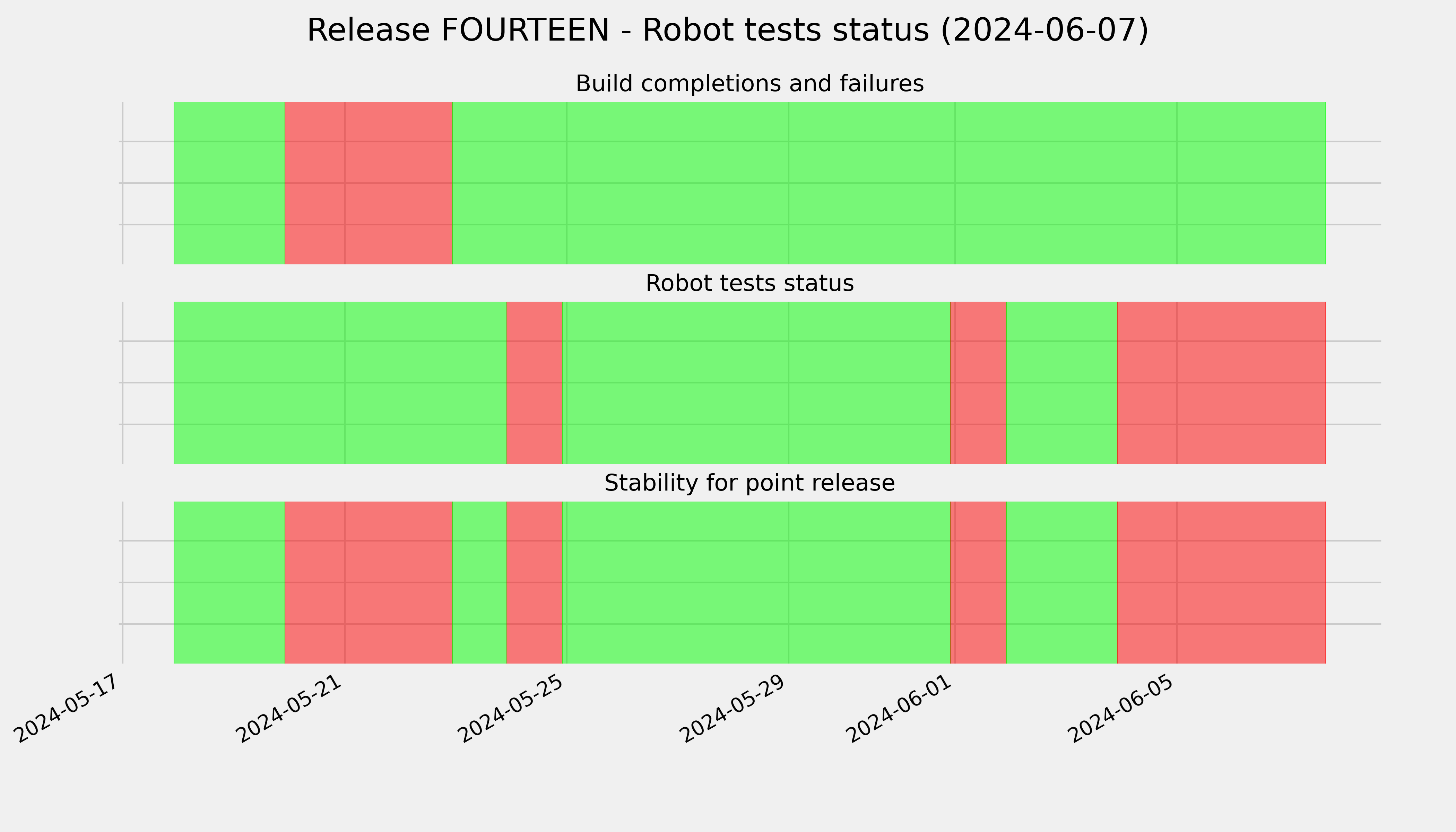Select the Robot tests status subplot title

tap(749, 284)
